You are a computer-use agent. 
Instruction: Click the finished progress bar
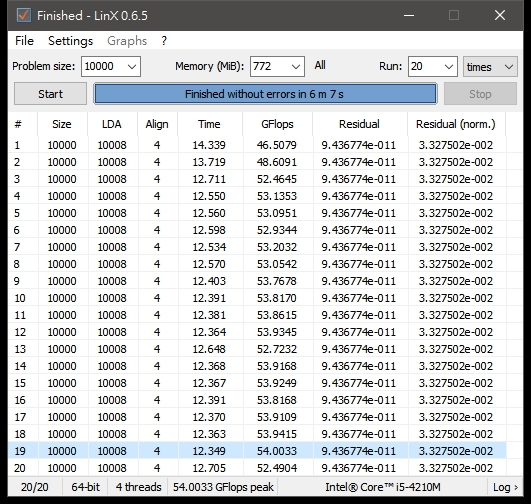(x=265, y=94)
